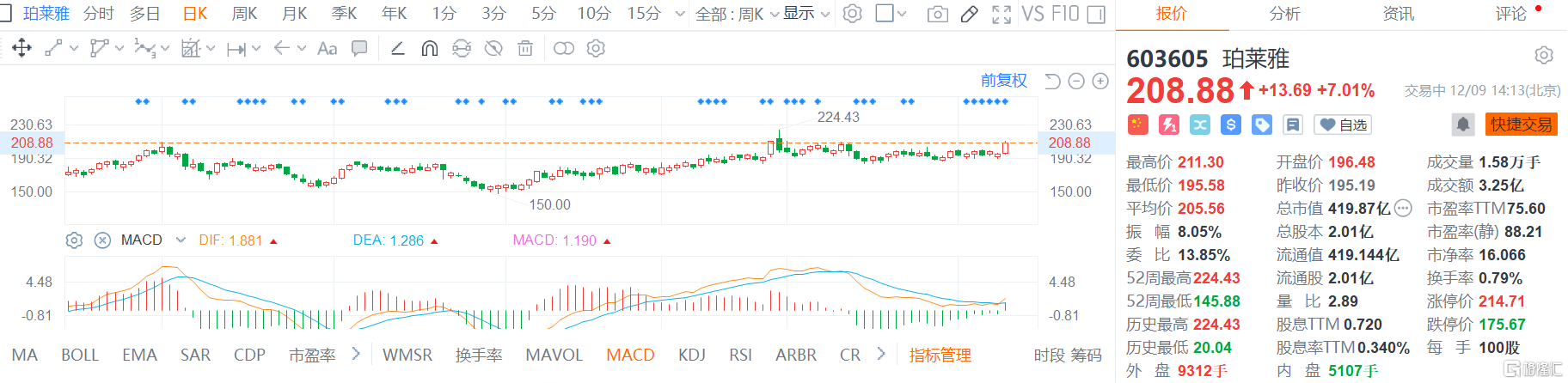Open chart settings gear in top bar
The height and width of the screenshot is (383, 1568).
pyautogui.click(x=852, y=14)
